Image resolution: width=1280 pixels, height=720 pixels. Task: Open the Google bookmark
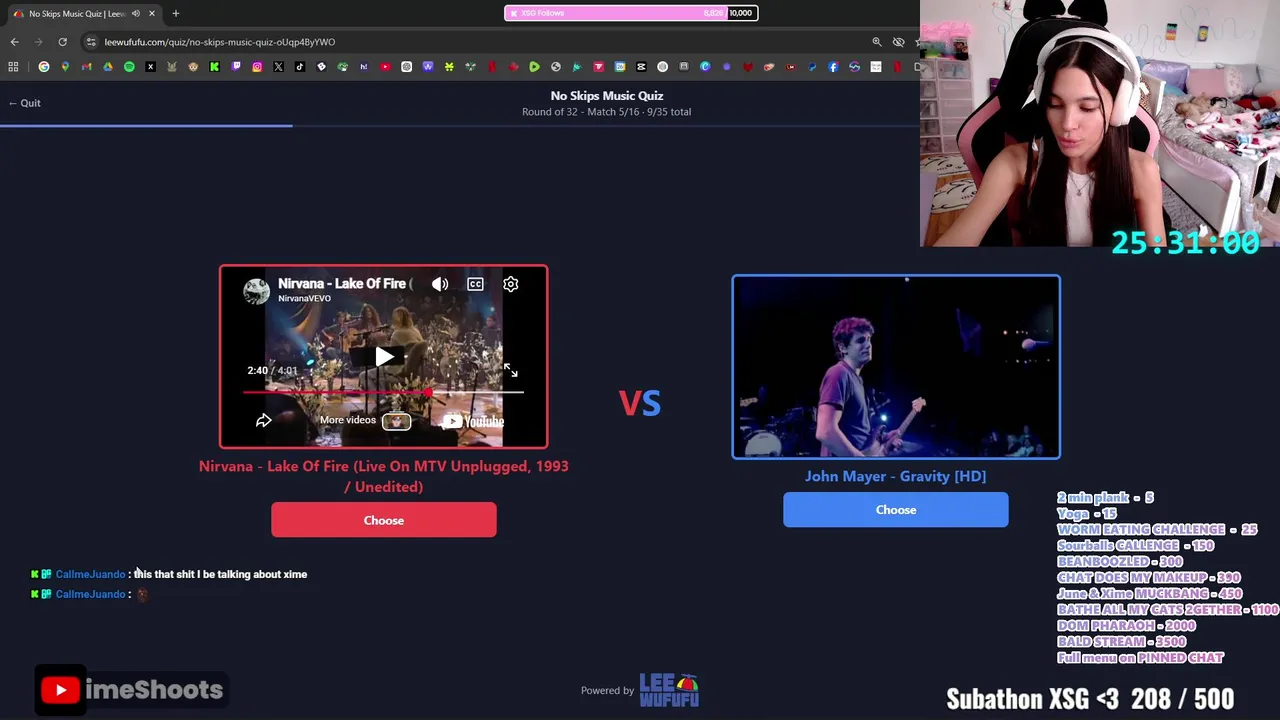click(x=44, y=67)
